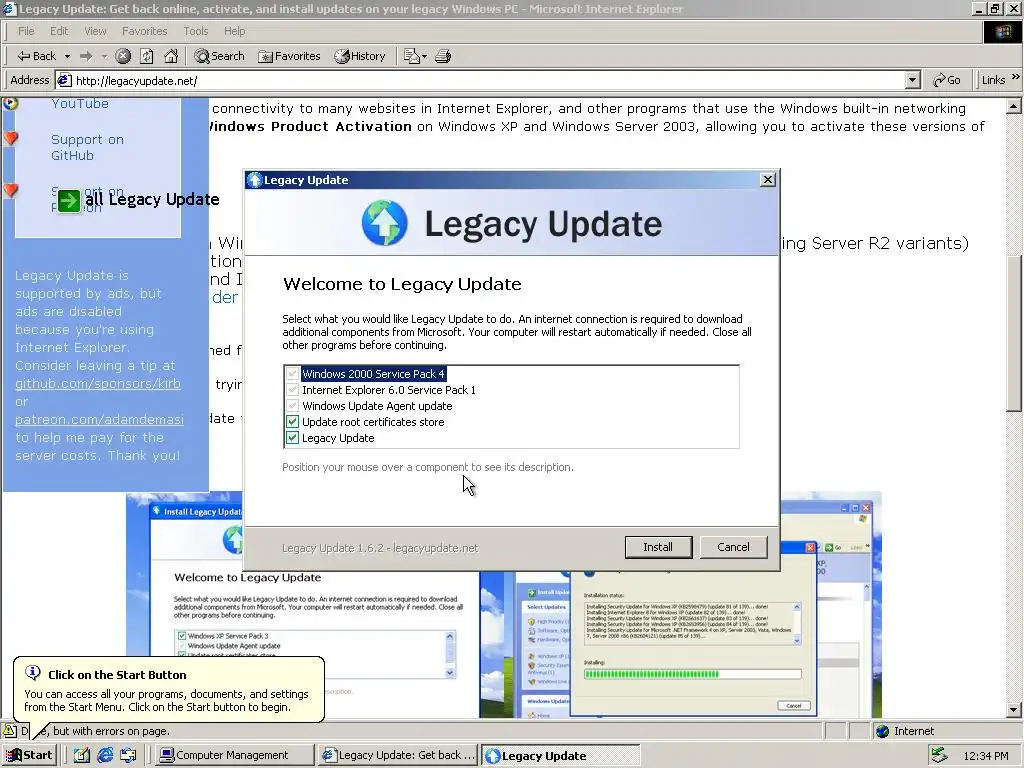Open the View menu

95,31
